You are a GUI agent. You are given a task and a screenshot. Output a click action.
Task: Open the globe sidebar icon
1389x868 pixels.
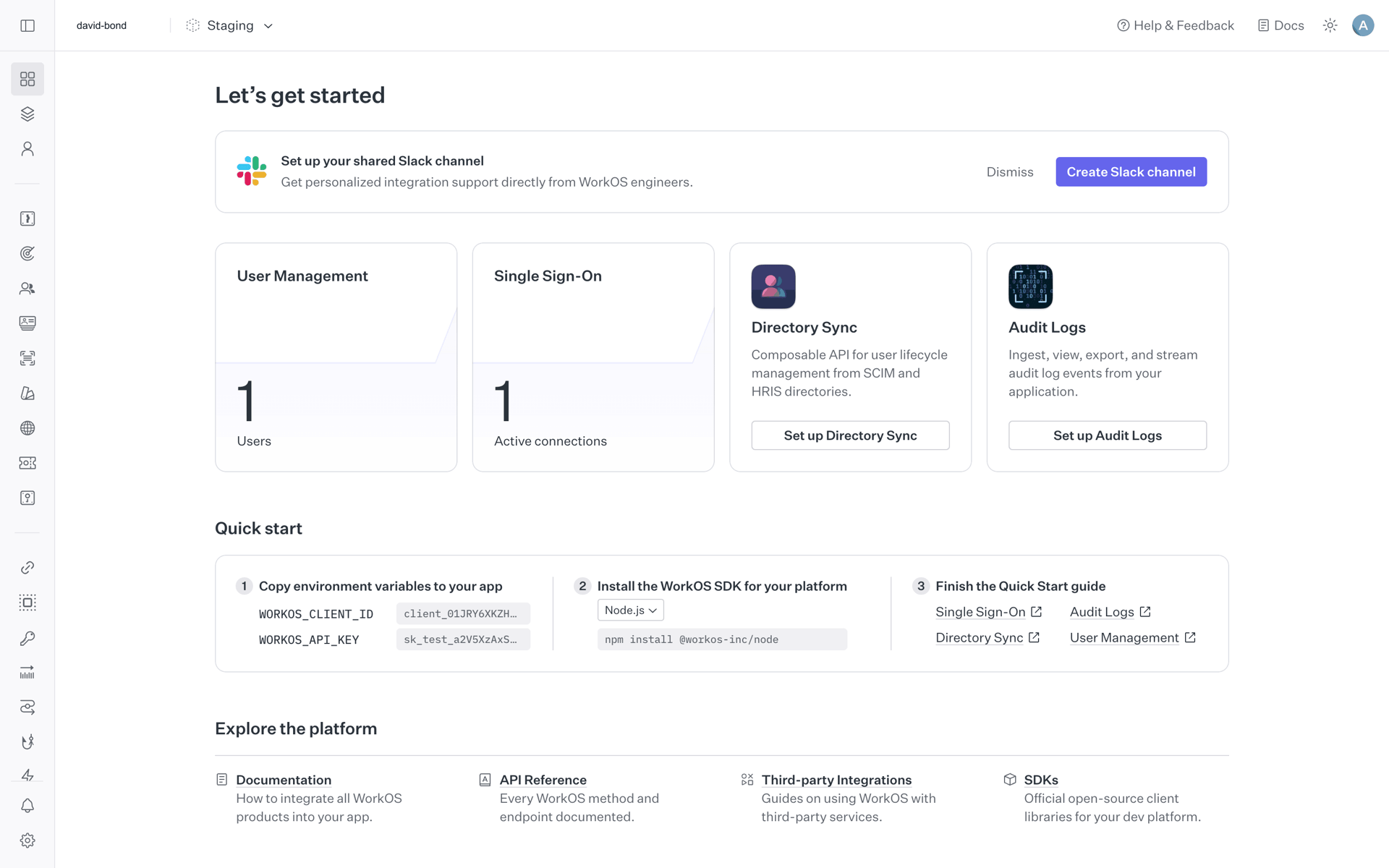(x=27, y=427)
